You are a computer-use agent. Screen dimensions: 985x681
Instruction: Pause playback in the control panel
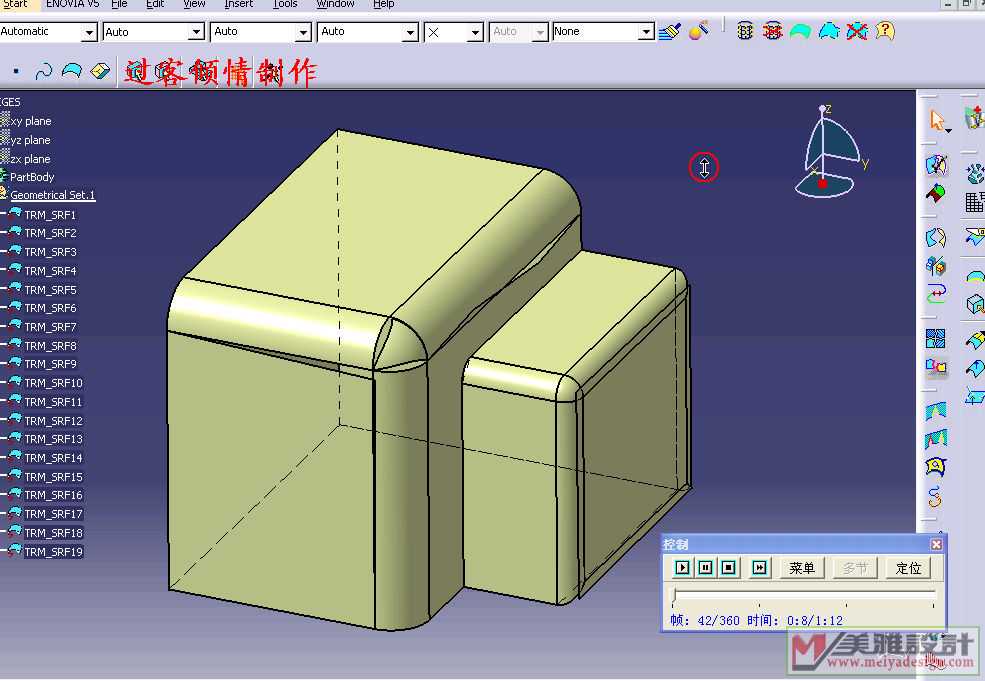click(706, 568)
